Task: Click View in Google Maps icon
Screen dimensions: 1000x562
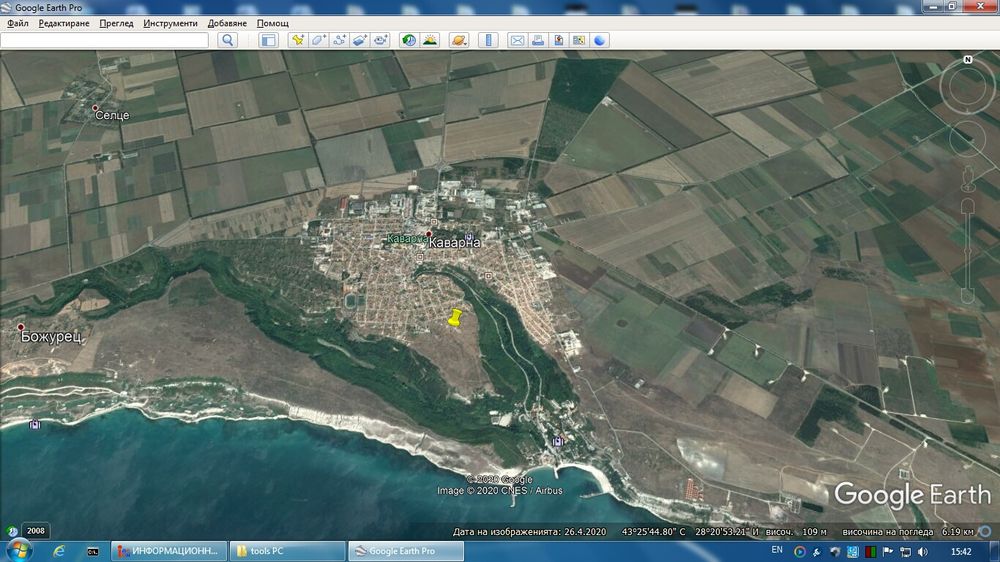Action: (578, 40)
